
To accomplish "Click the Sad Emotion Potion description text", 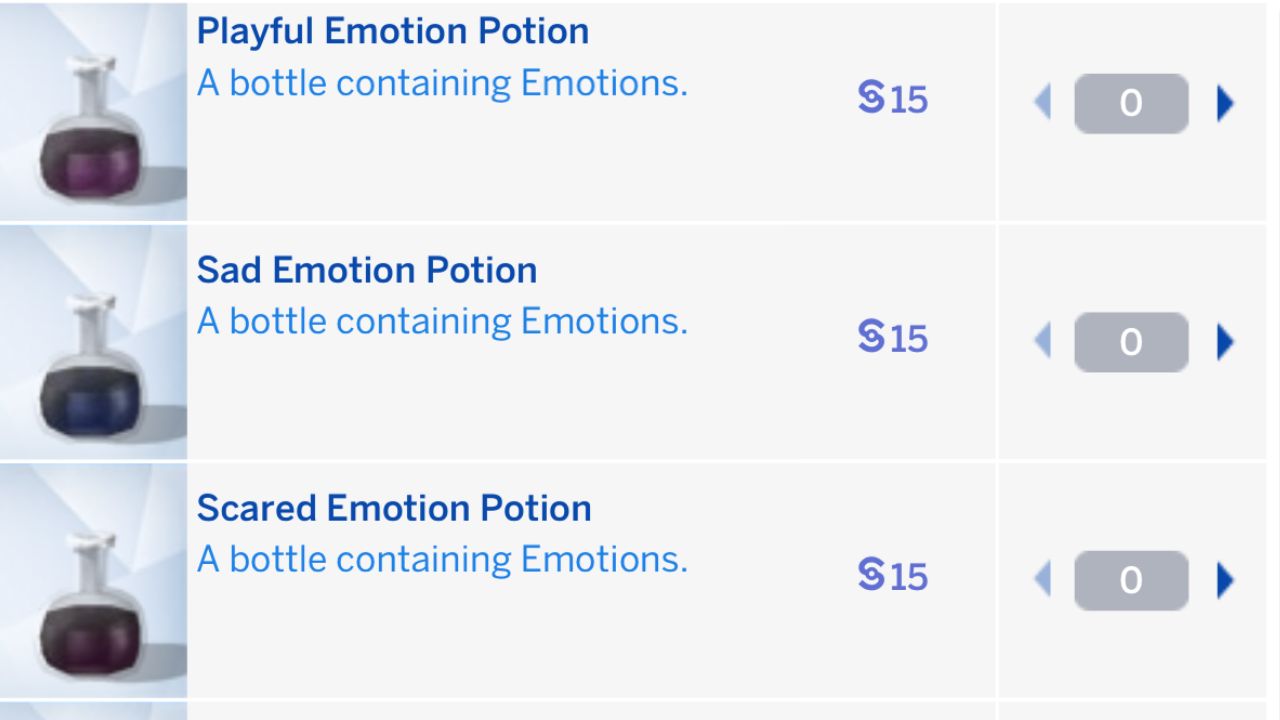I will tap(442, 322).
